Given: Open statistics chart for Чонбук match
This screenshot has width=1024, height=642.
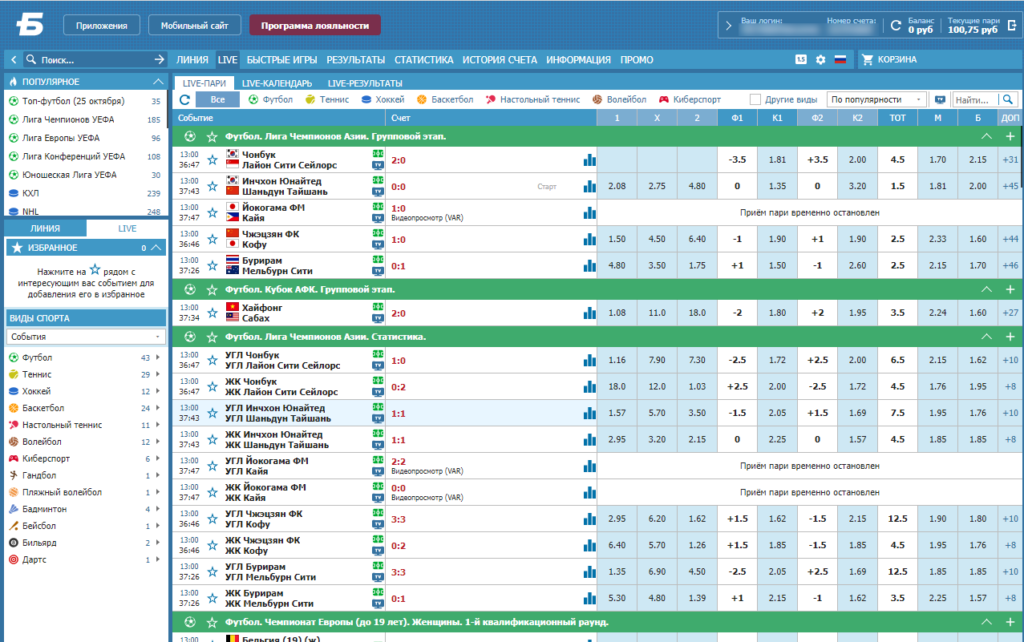Looking at the screenshot, I should (589, 160).
